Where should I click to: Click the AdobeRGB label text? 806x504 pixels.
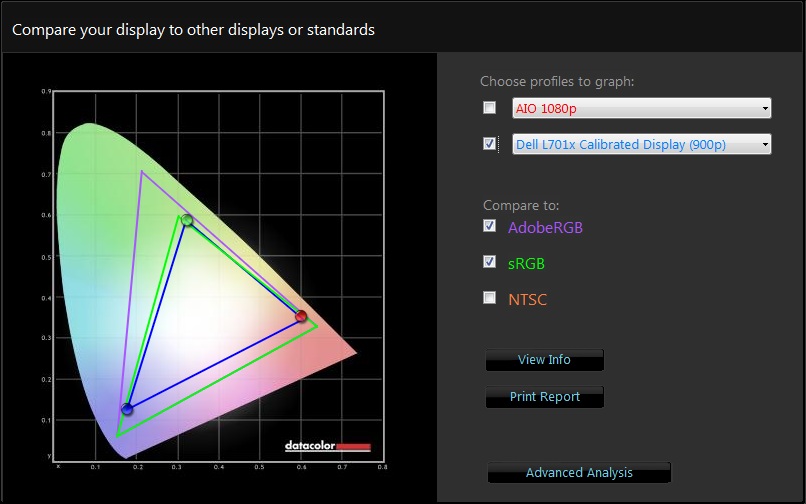click(545, 227)
